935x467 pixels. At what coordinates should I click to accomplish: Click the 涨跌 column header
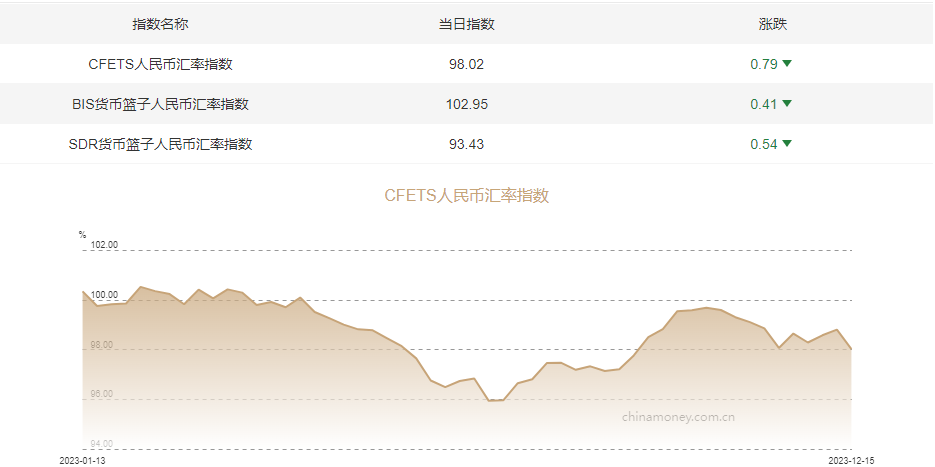pyautogui.click(x=773, y=24)
